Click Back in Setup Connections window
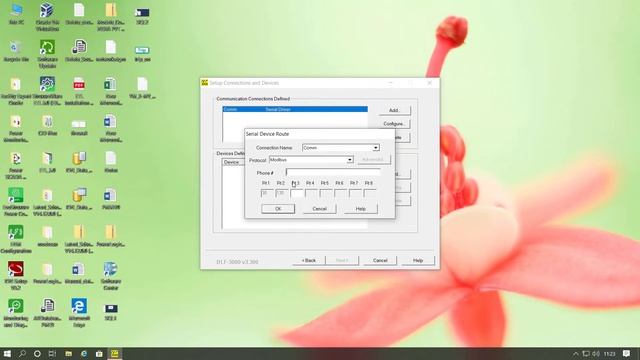Screen dimensions: 640x360 [309, 260]
